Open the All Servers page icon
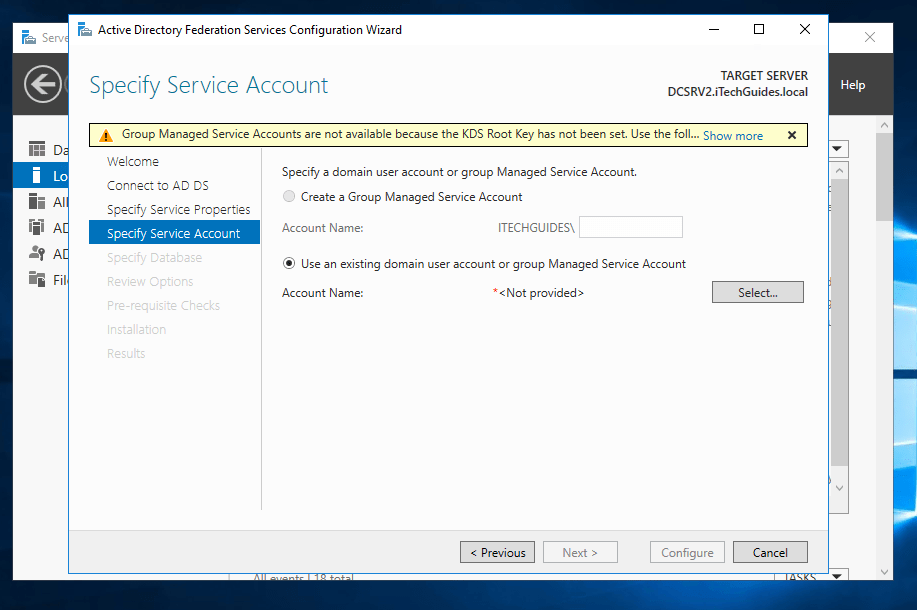The height and width of the screenshot is (610, 917). coord(37,201)
